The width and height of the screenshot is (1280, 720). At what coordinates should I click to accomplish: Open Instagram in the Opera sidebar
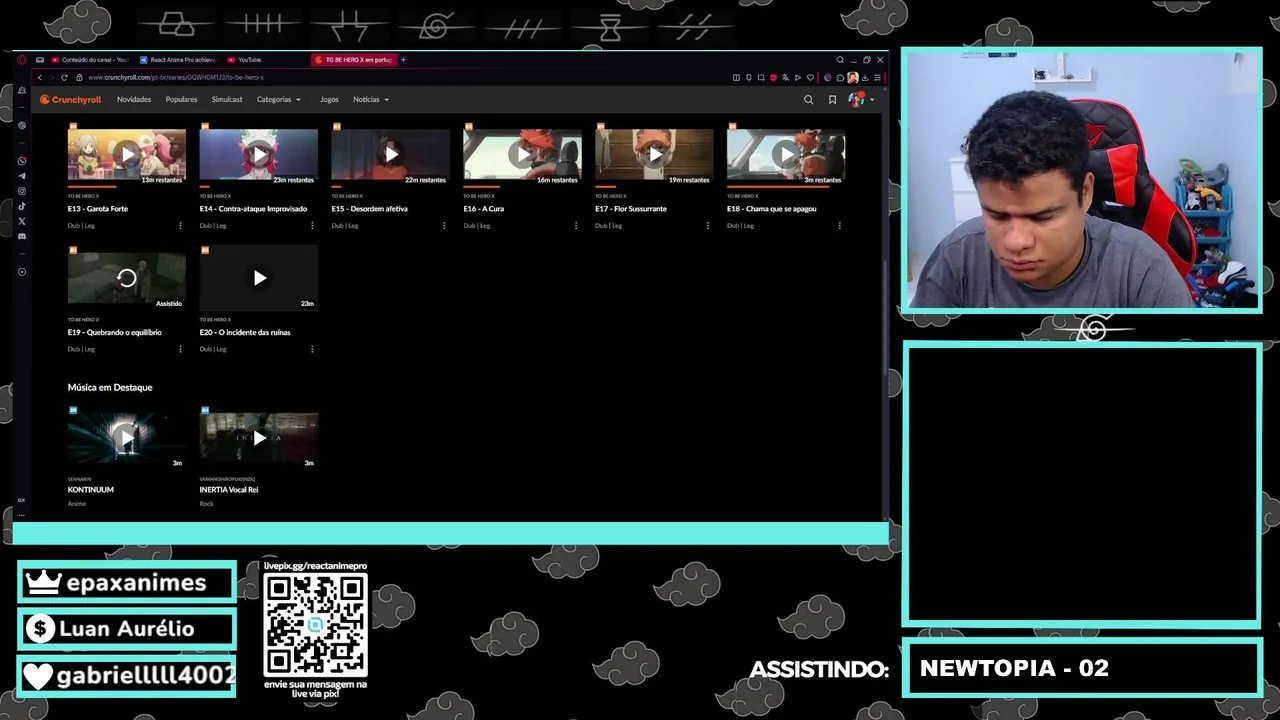[x=22, y=191]
